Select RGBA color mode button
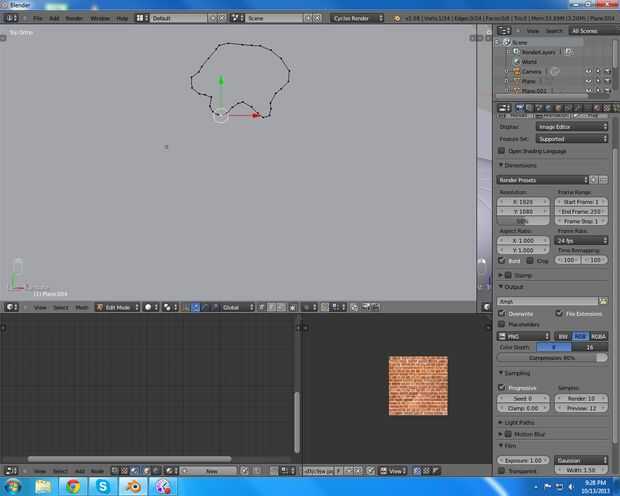The width and height of the screenshot is (620, 496). click(x=598, y=337)
